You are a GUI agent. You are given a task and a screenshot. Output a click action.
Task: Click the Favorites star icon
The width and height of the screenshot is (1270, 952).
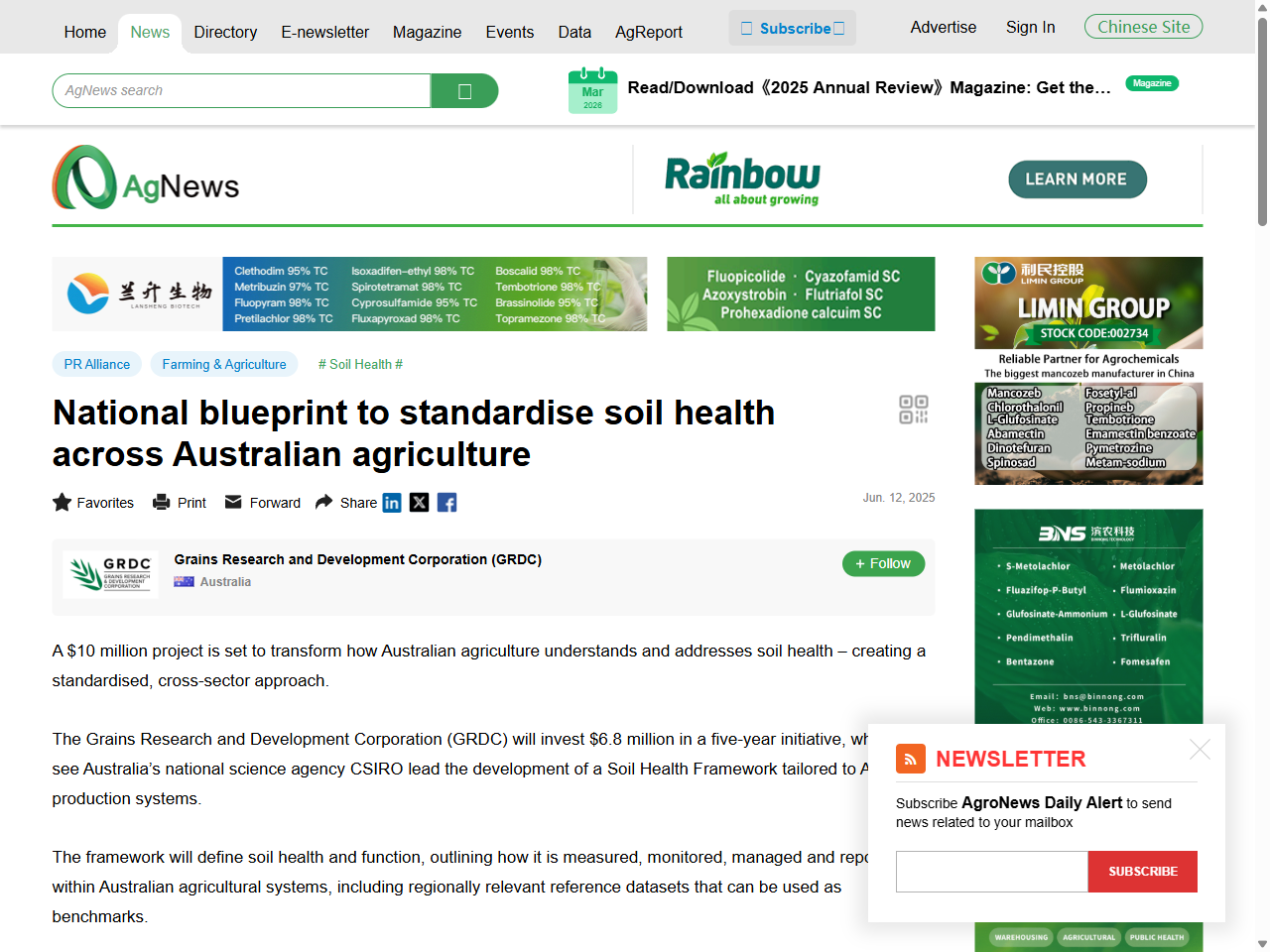click(62, 503)
